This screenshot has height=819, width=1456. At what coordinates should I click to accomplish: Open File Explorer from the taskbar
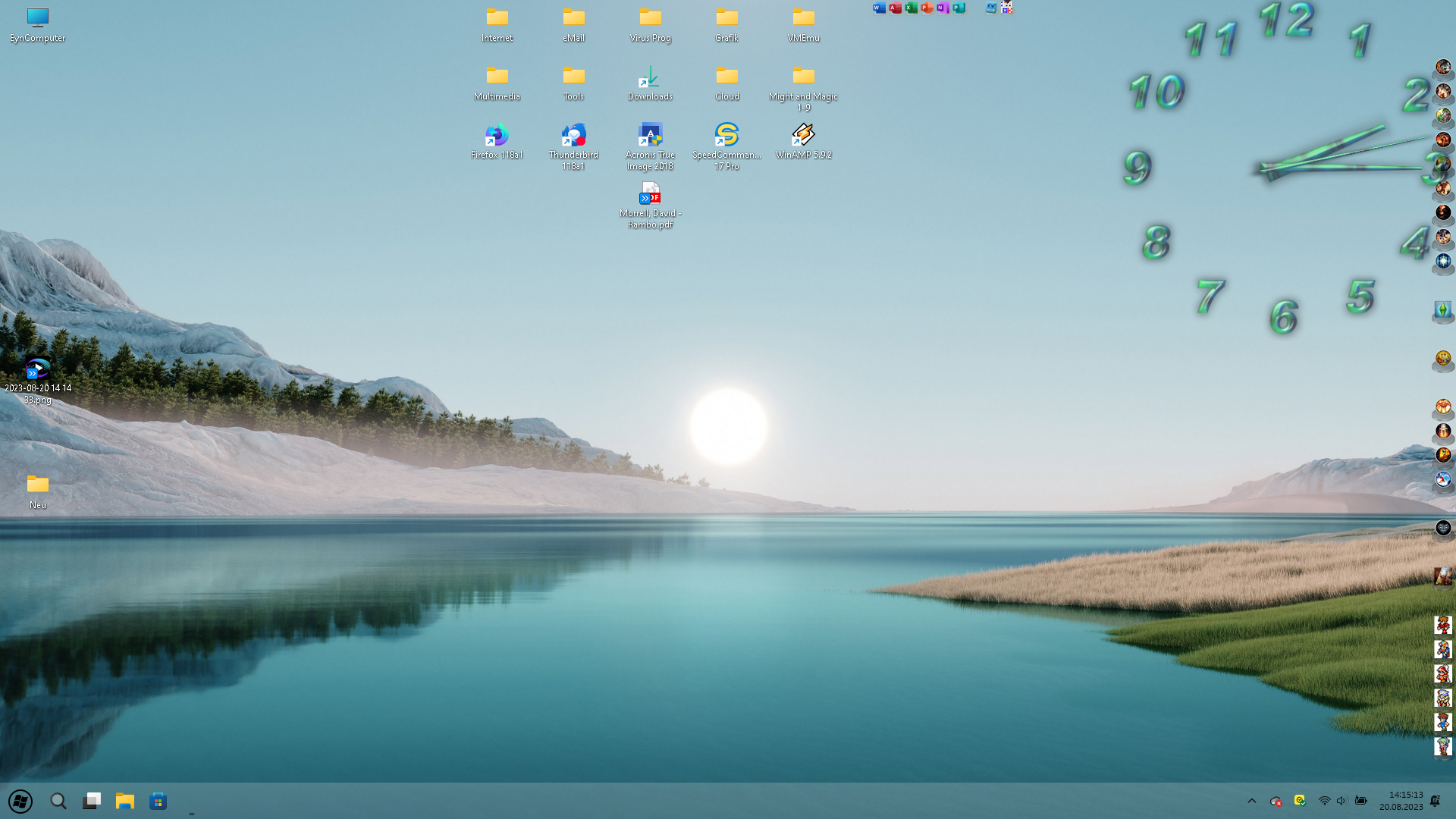click(x=125, y=801)
